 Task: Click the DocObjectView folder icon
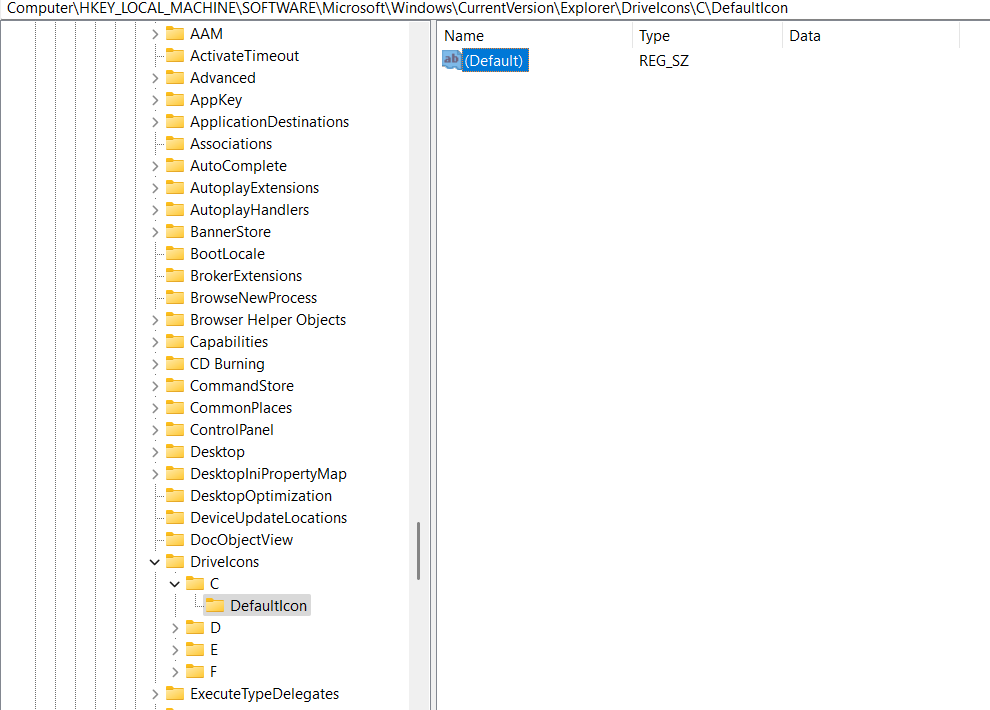(x=175, y=540)
